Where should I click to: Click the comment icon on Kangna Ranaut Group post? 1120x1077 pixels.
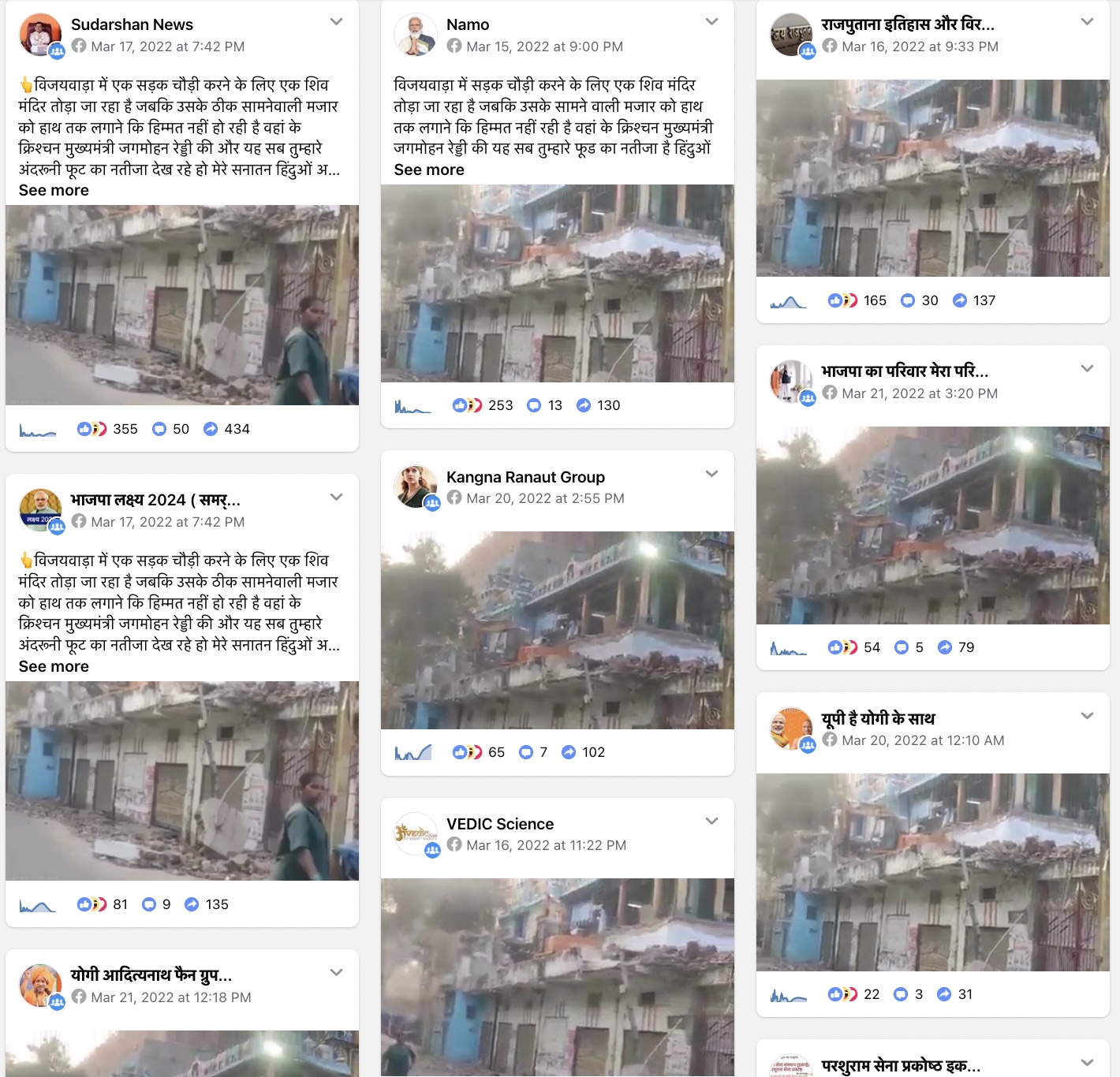point(526,752)
